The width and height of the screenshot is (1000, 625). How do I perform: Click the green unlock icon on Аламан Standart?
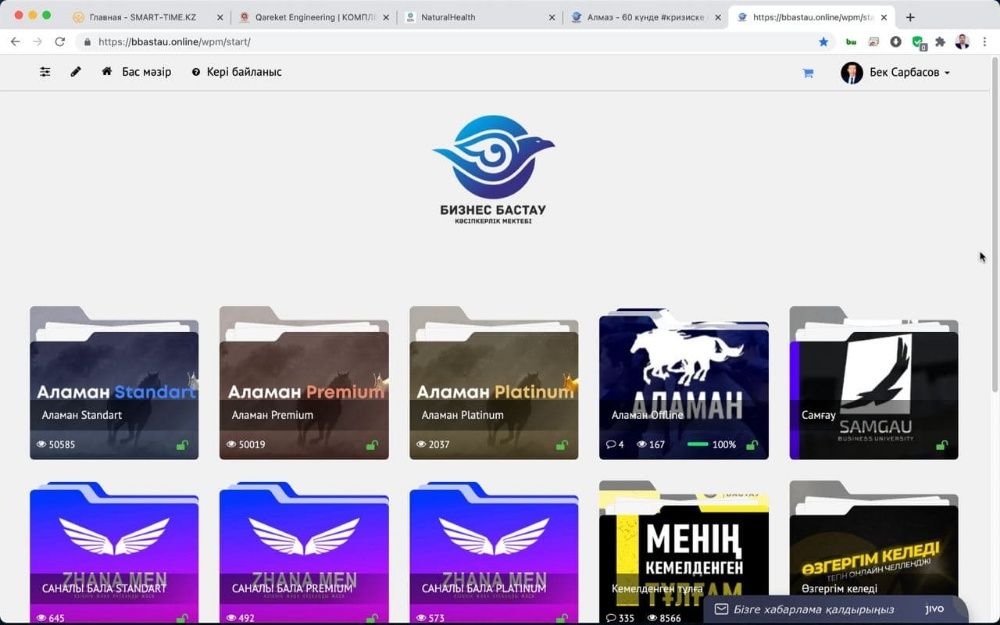[x=182, y=445]
